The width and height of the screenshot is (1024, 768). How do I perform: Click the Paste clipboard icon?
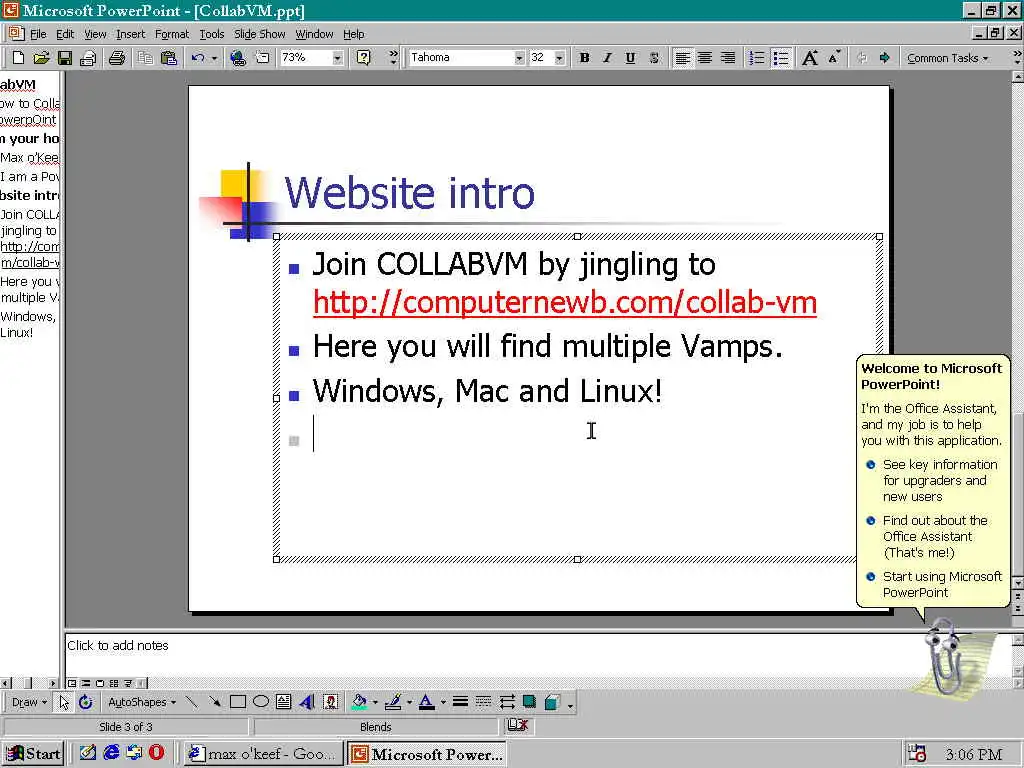point(168,58)
